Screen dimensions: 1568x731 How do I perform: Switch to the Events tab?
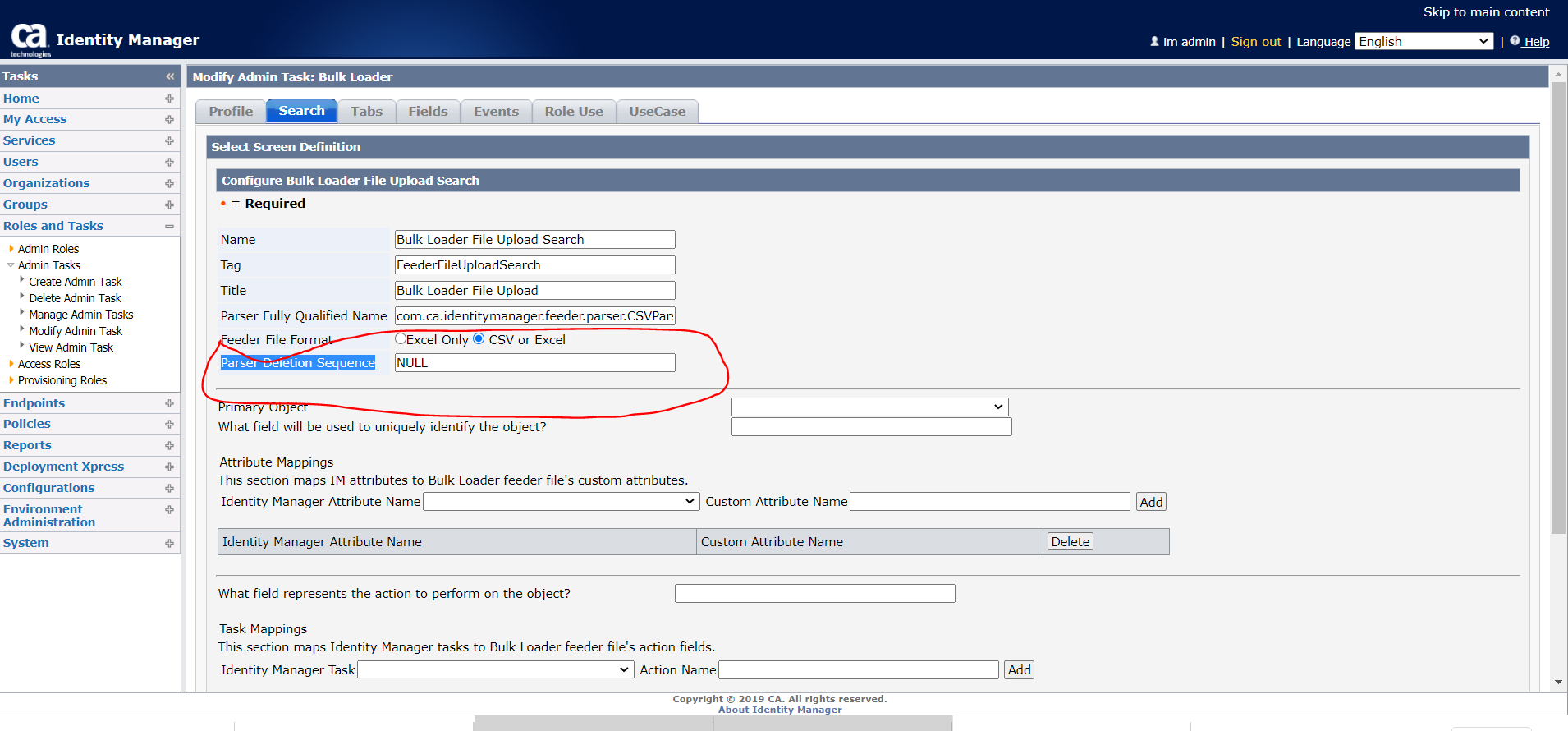pos(497,112)
